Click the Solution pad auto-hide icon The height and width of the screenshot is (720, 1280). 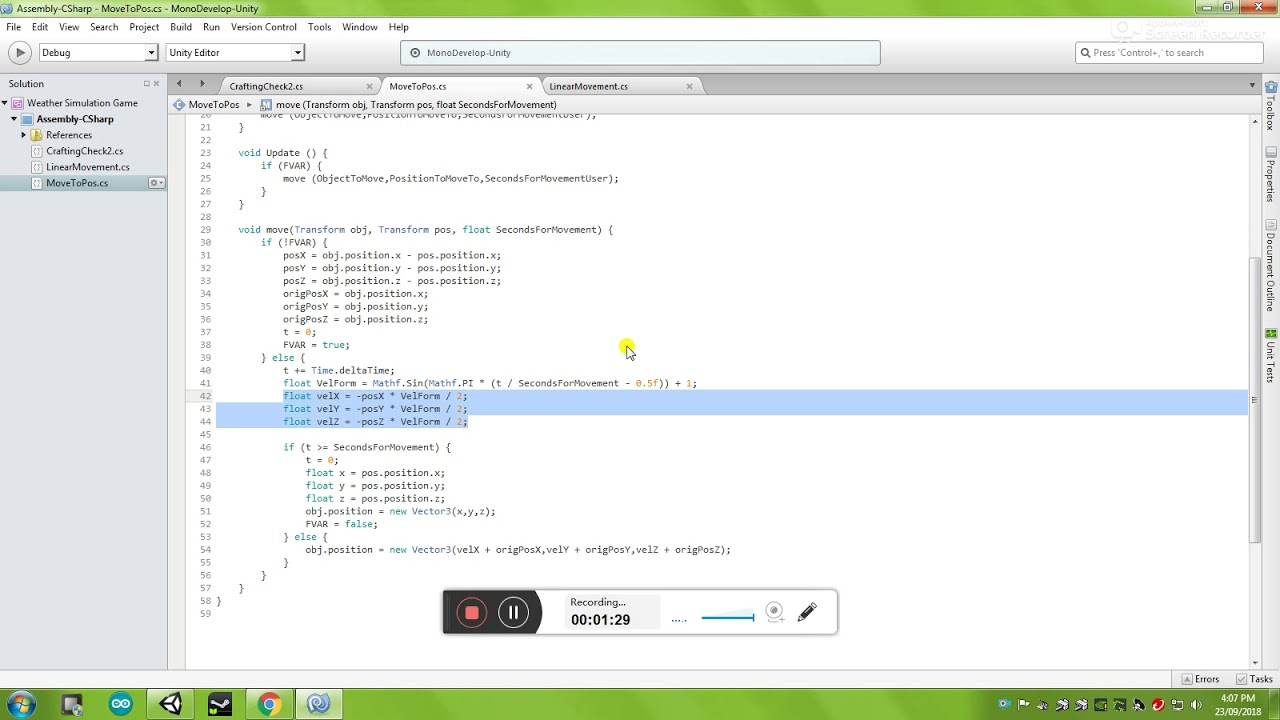(146, 84)
